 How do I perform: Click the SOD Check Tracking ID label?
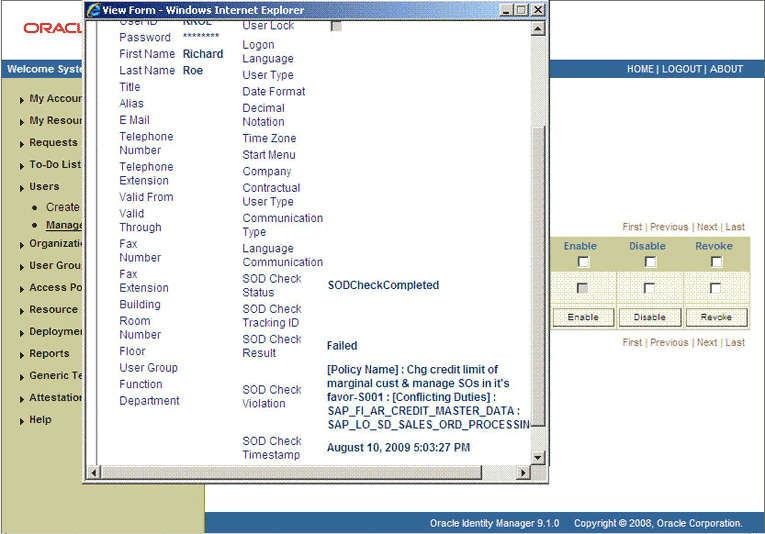coord(272,316)
